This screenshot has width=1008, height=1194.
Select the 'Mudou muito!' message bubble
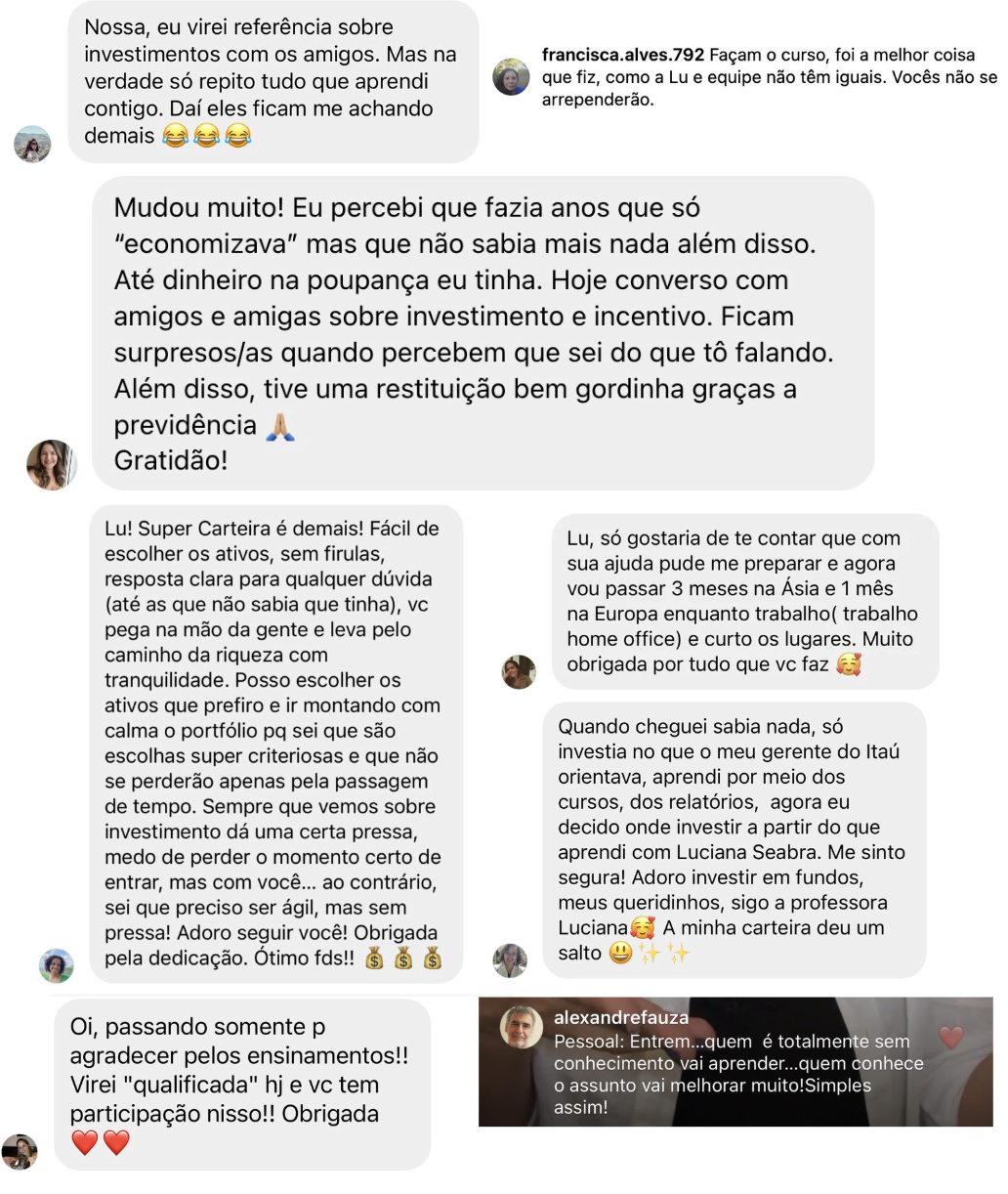483,333
